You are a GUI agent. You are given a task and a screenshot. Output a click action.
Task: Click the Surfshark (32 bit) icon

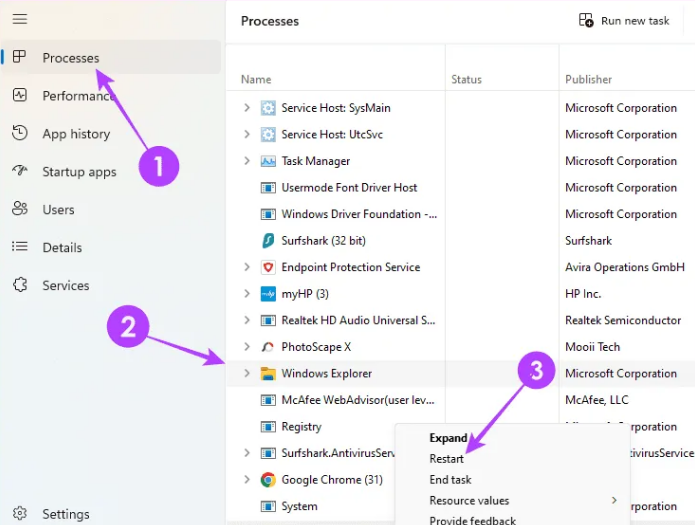pyautogui.click(x=268, y=241)
